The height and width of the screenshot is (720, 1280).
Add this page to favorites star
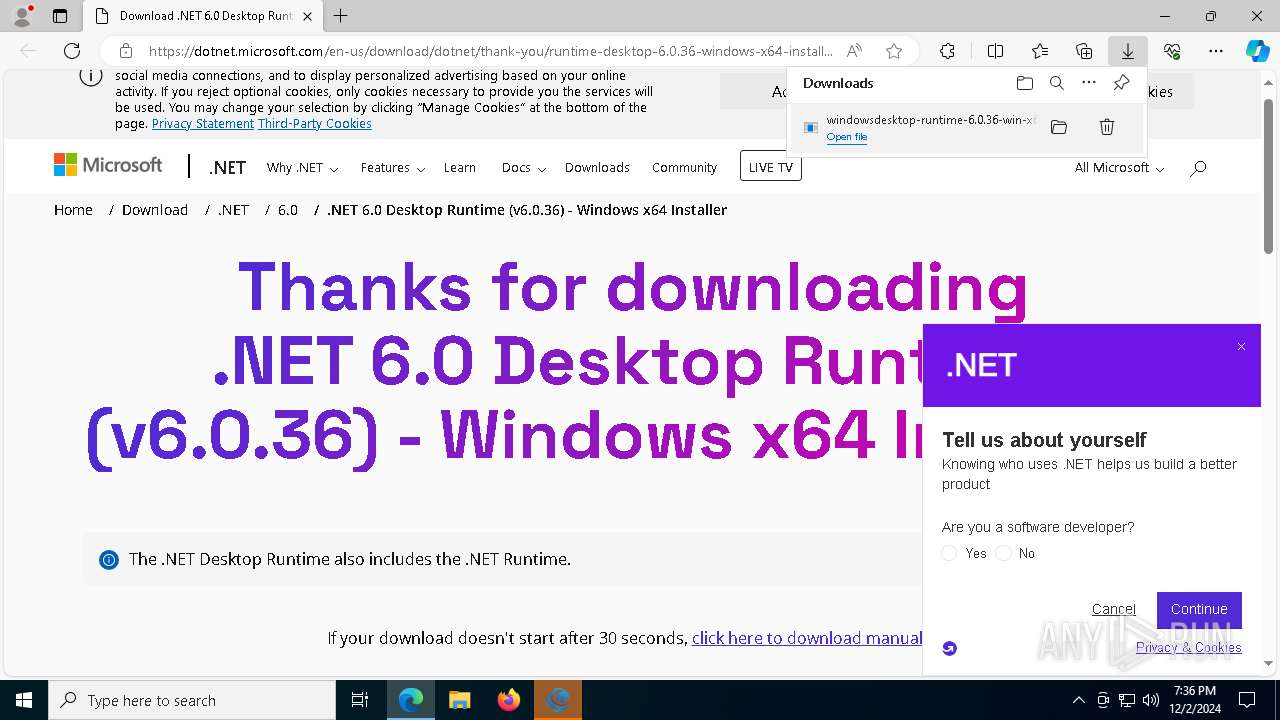[x=894, y=51]
